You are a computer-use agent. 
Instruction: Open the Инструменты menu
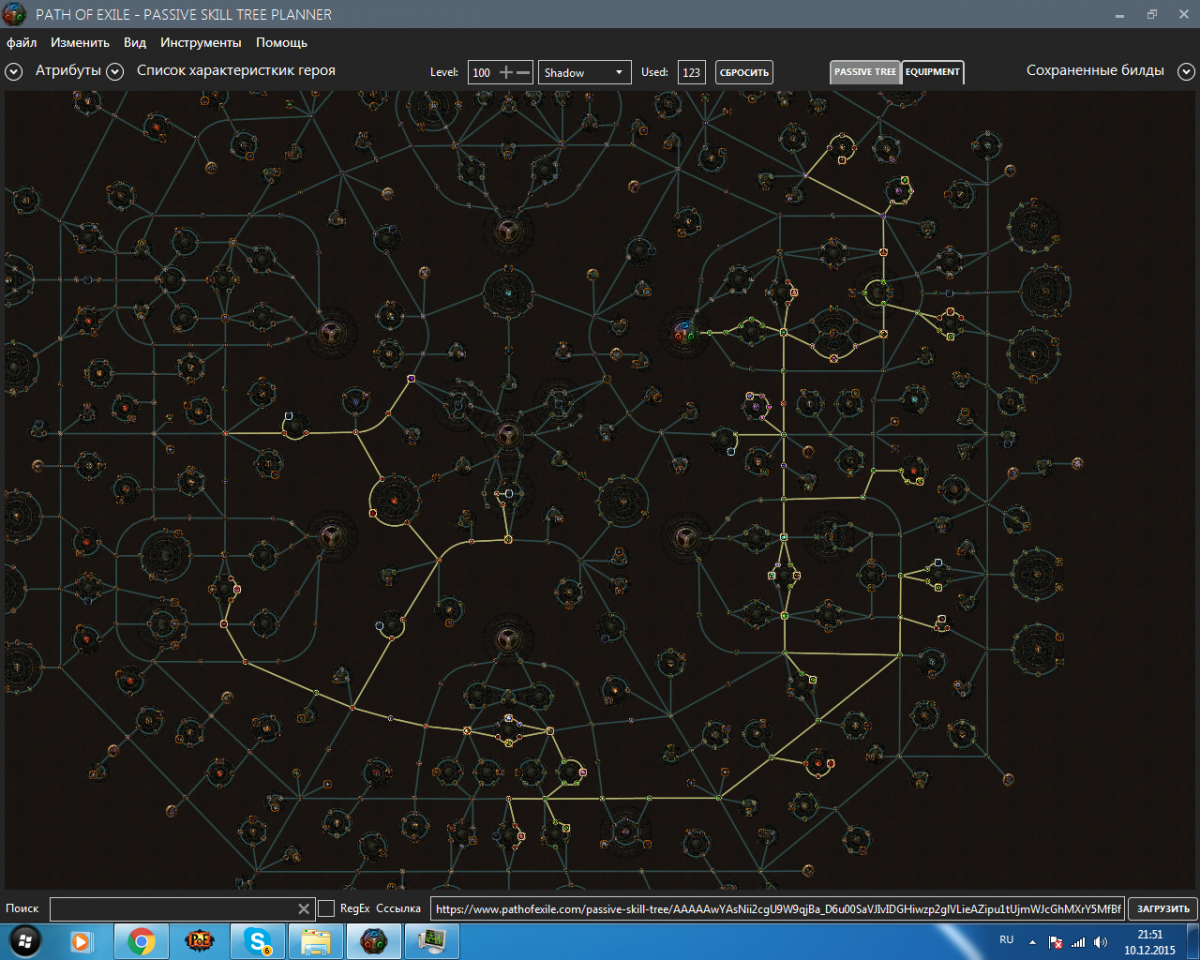coord(201,43)
